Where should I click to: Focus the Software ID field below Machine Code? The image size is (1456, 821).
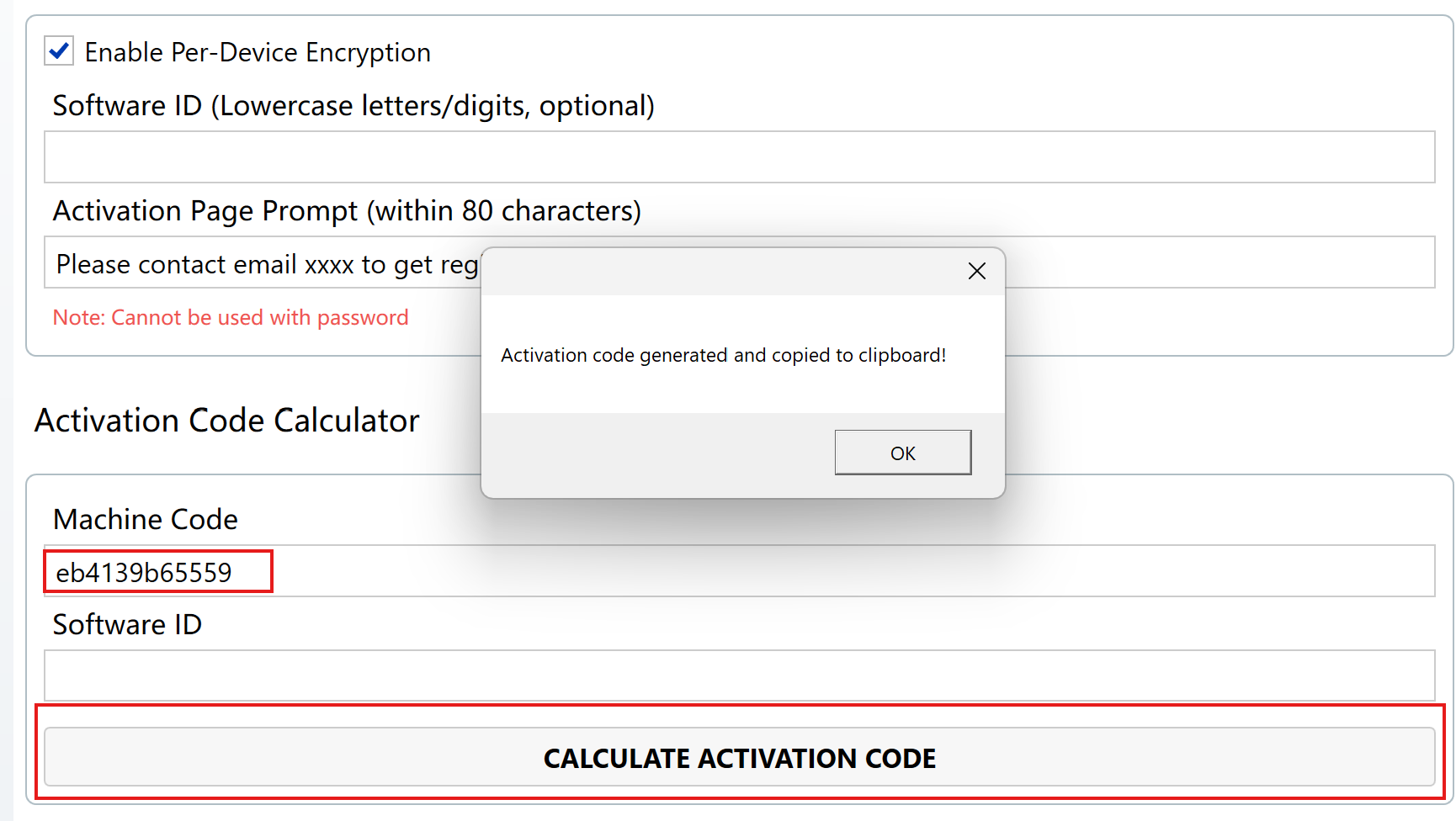(739, 675)
